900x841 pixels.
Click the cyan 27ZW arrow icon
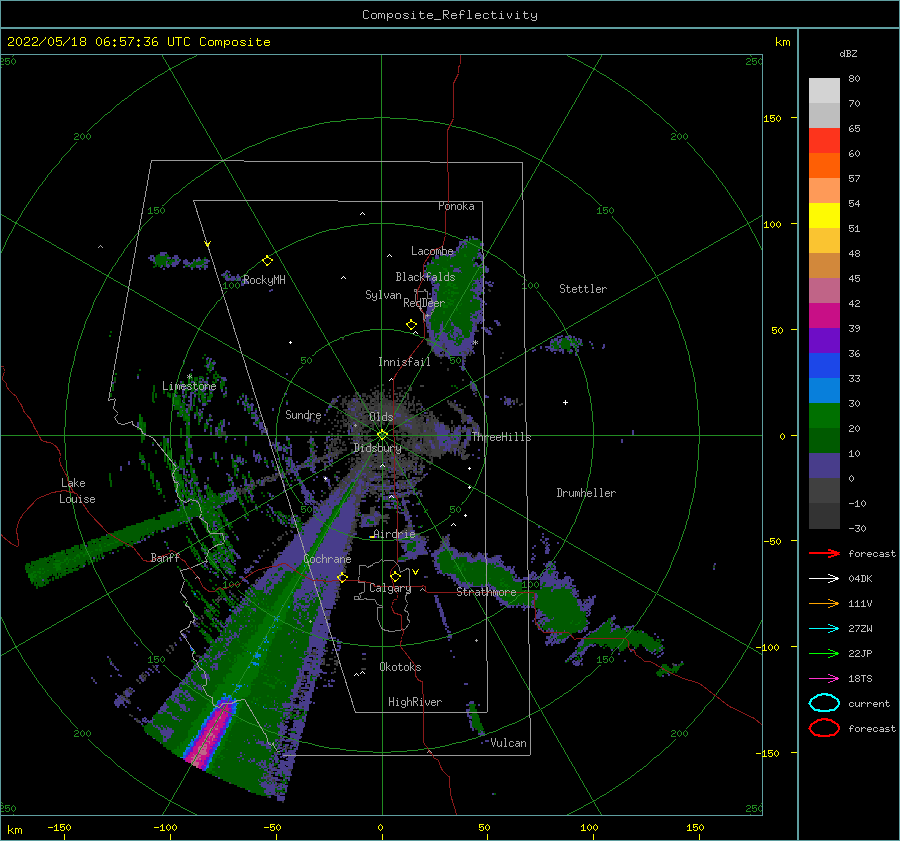(x=824, y=629)
